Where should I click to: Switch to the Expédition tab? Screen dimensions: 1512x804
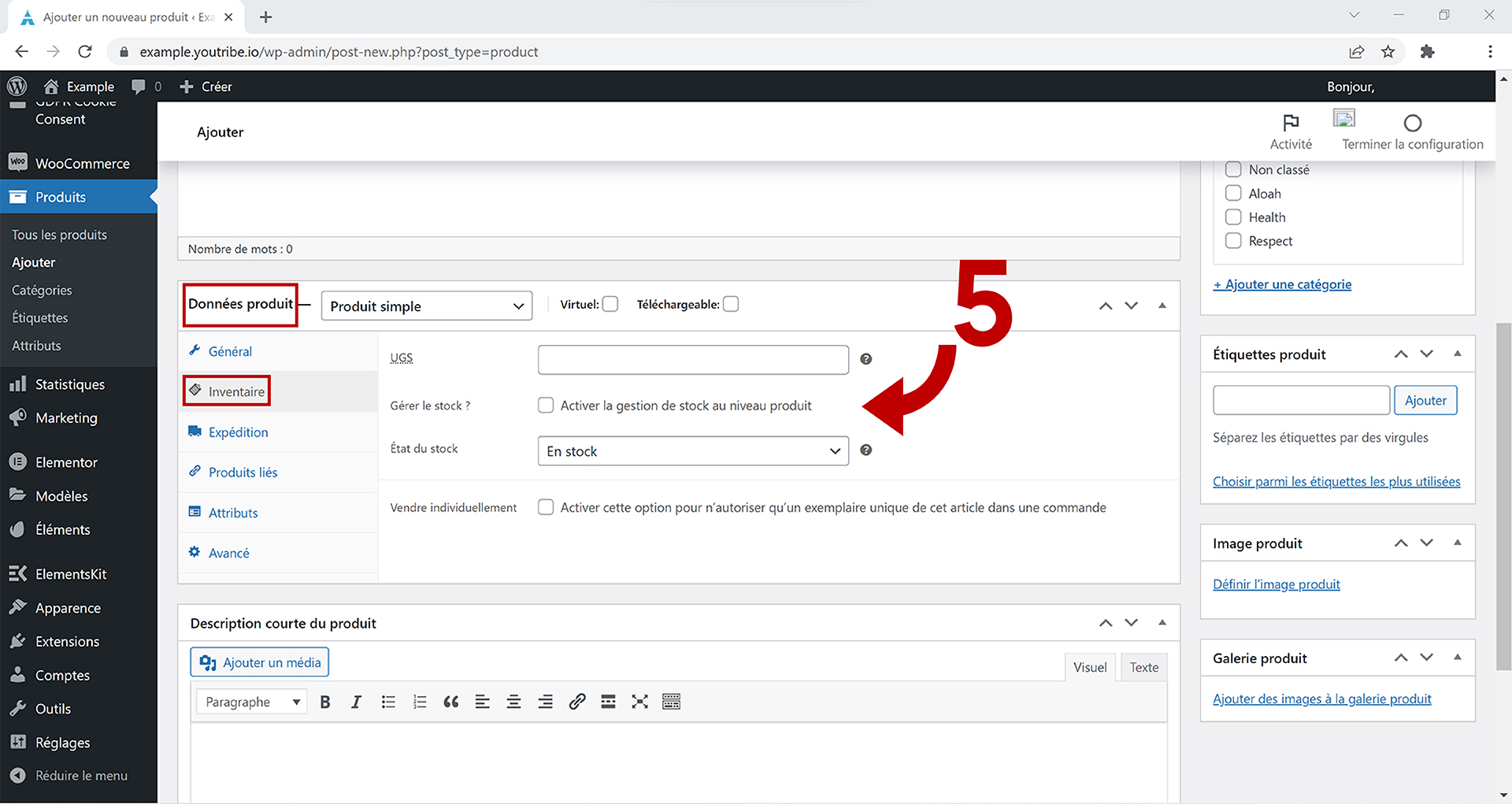[238, 432]
